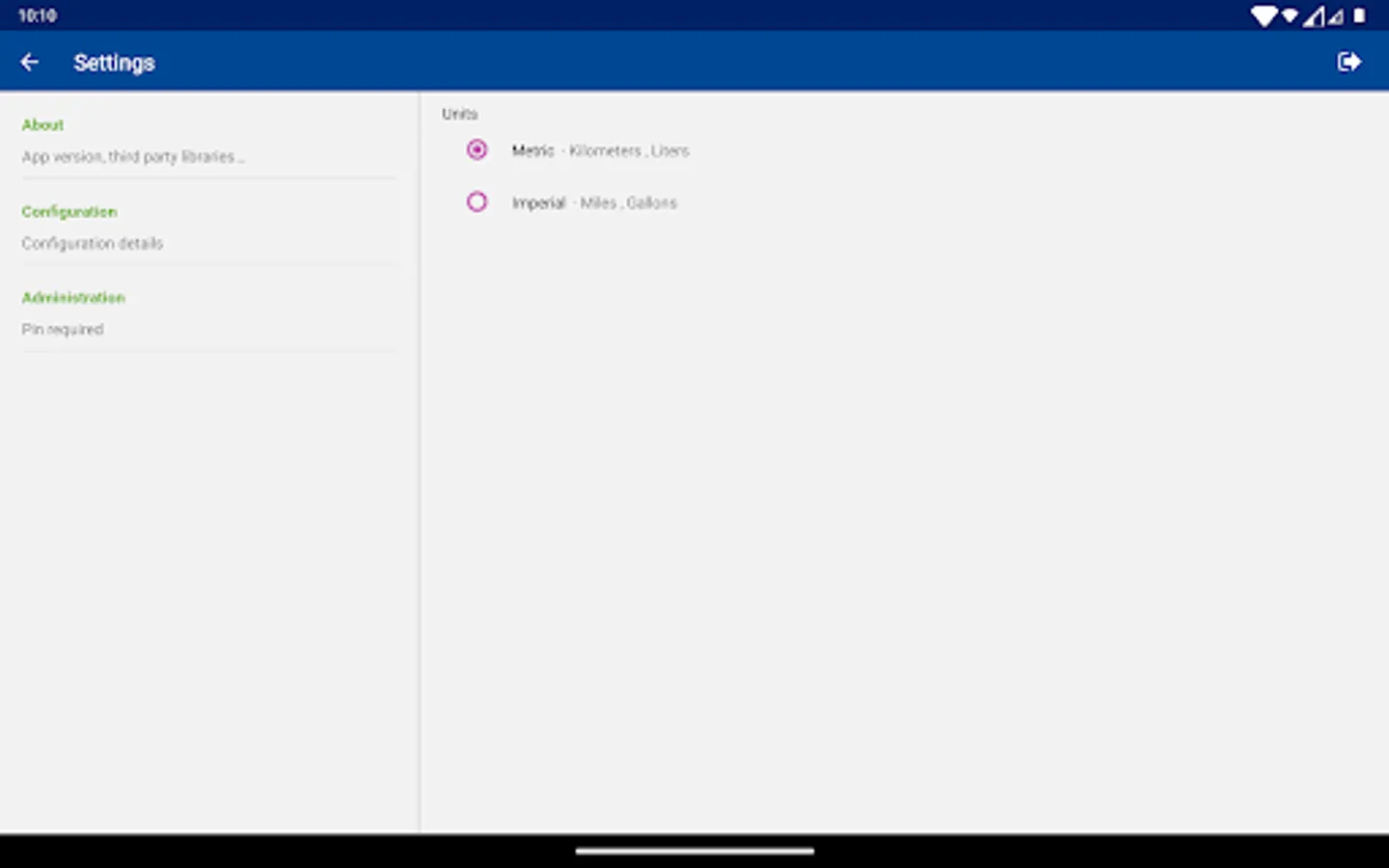The width and height of the screenshot is (1389, 868).
Task: Select the Metric radio button
Action: coord(477,150)
